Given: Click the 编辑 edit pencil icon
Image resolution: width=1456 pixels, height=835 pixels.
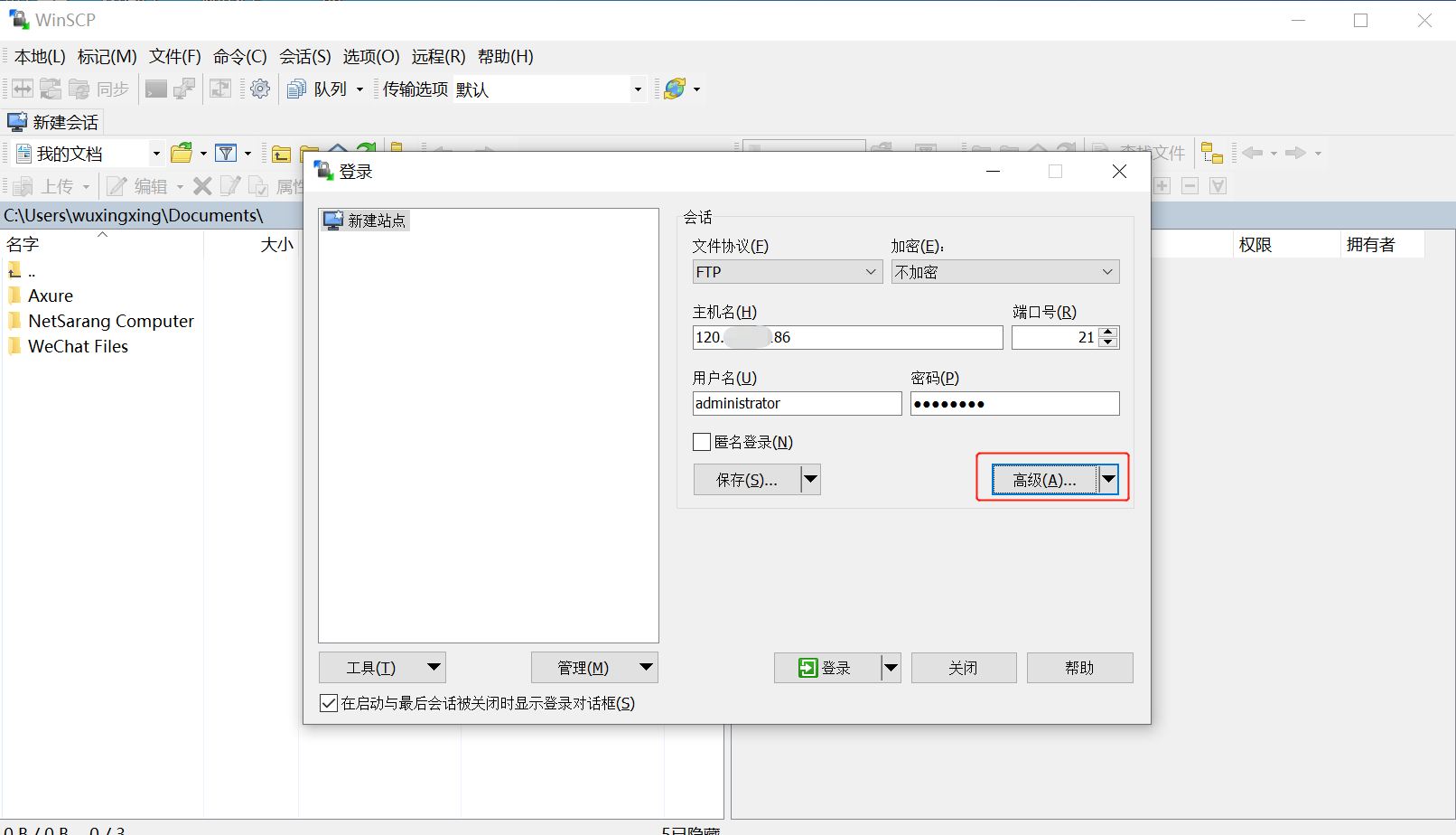Looking at the screenshot, I should pos(117,186).
